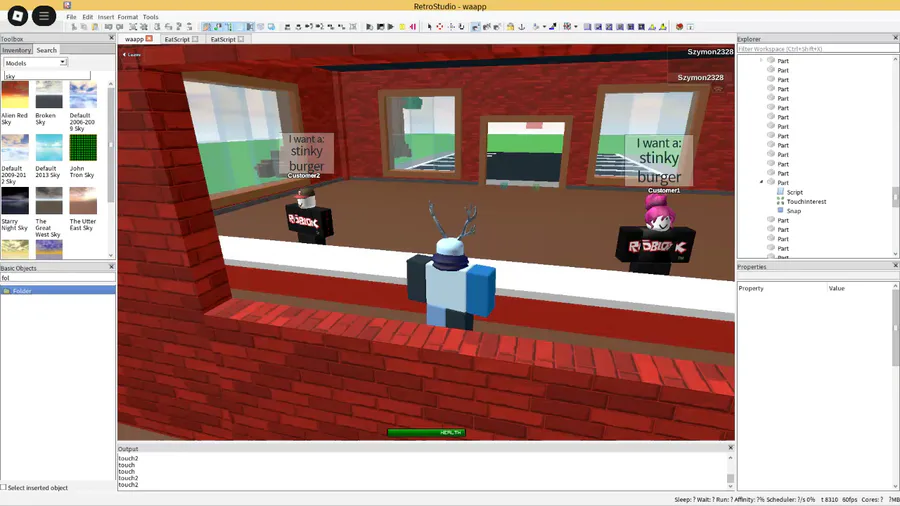Click the Paste clipboard toolbar icon

point(95,27)
